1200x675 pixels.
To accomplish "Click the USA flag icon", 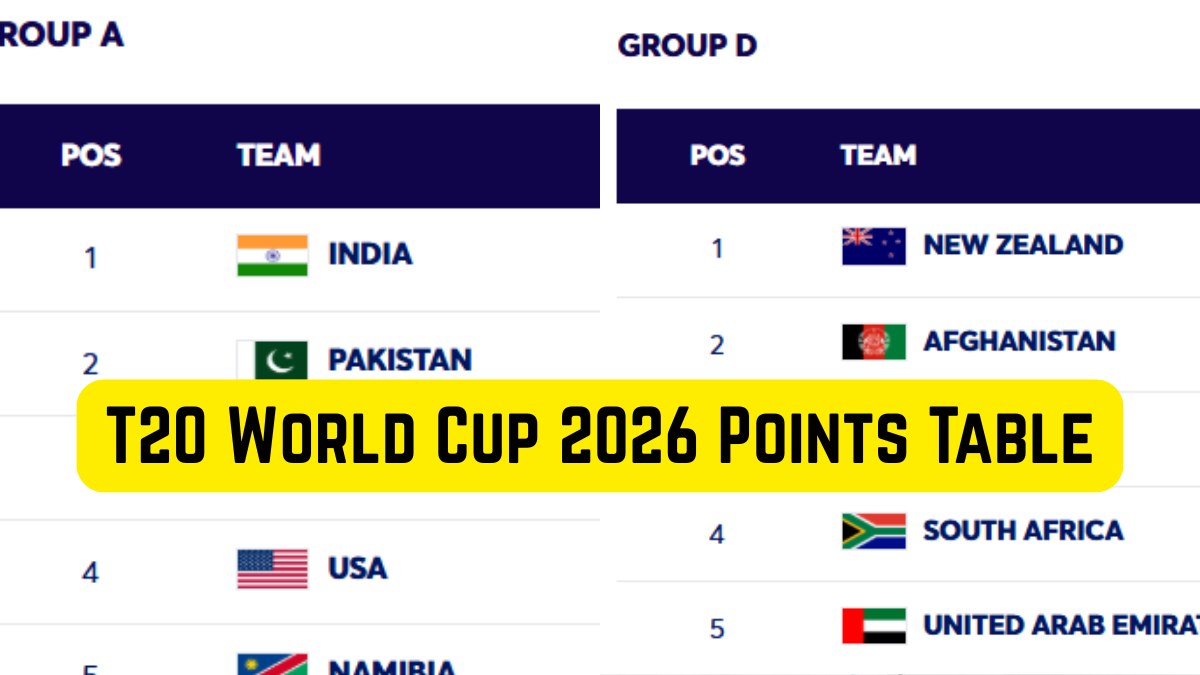I will (x=272, y=569).
